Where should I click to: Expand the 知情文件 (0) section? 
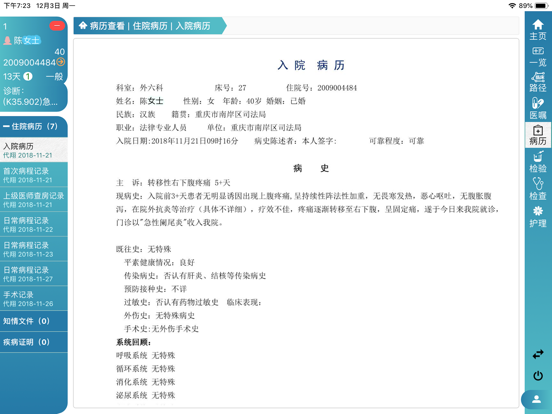tap(34, 321)
